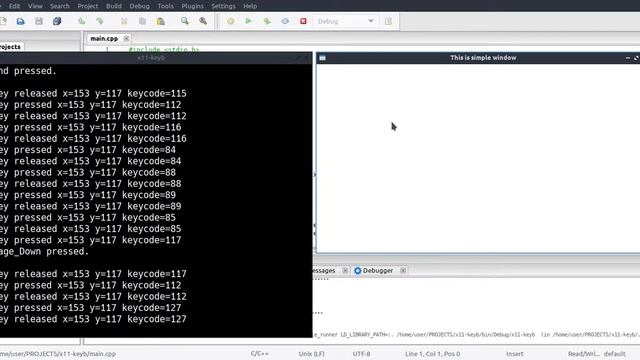Image resolution: width=640 pixels, height=360 pixels.
Task: Open the Help menu
Action: tap(250, 6)
